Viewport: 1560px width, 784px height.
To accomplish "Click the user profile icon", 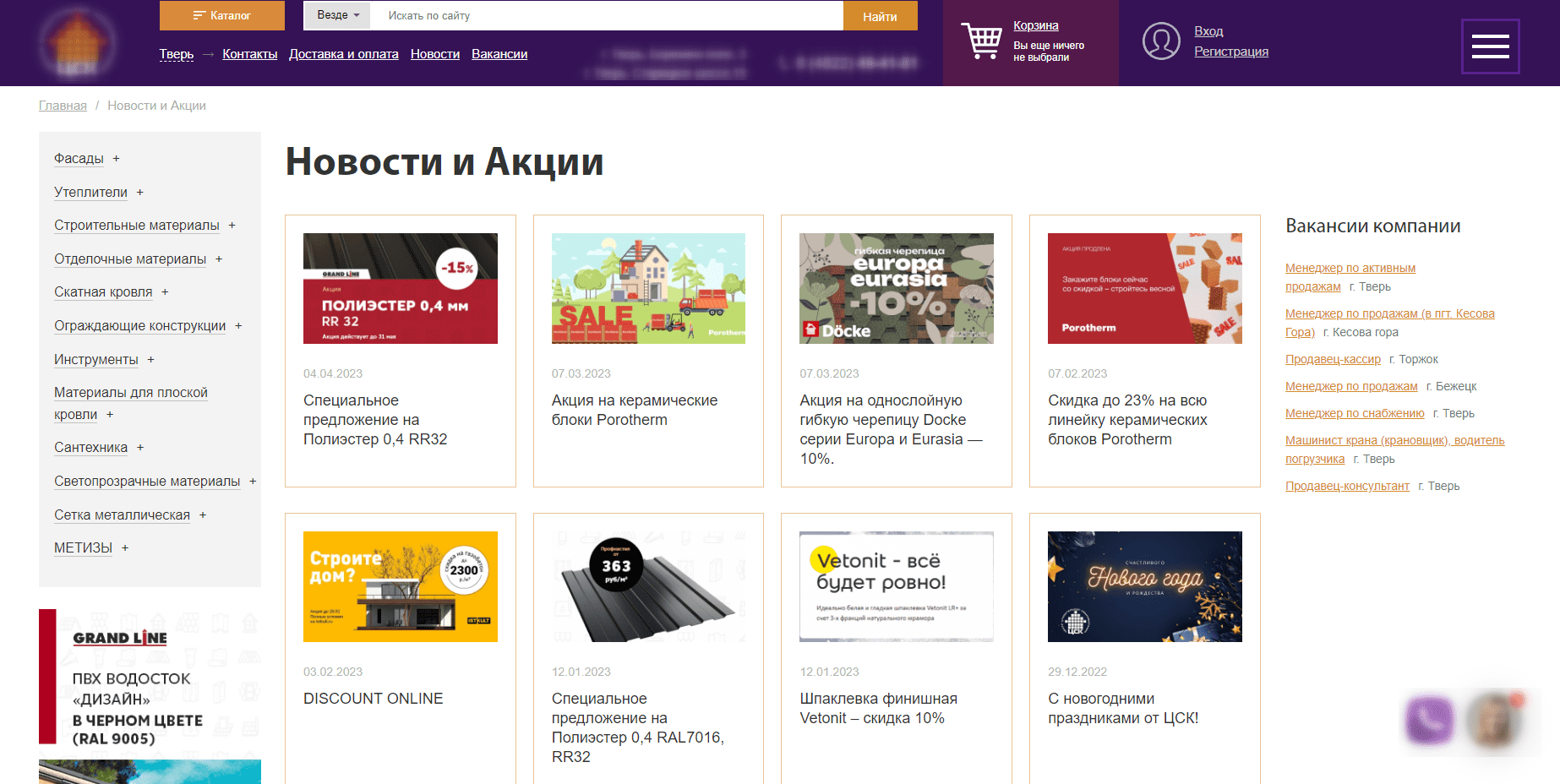I will click(x=1161, y=41).
